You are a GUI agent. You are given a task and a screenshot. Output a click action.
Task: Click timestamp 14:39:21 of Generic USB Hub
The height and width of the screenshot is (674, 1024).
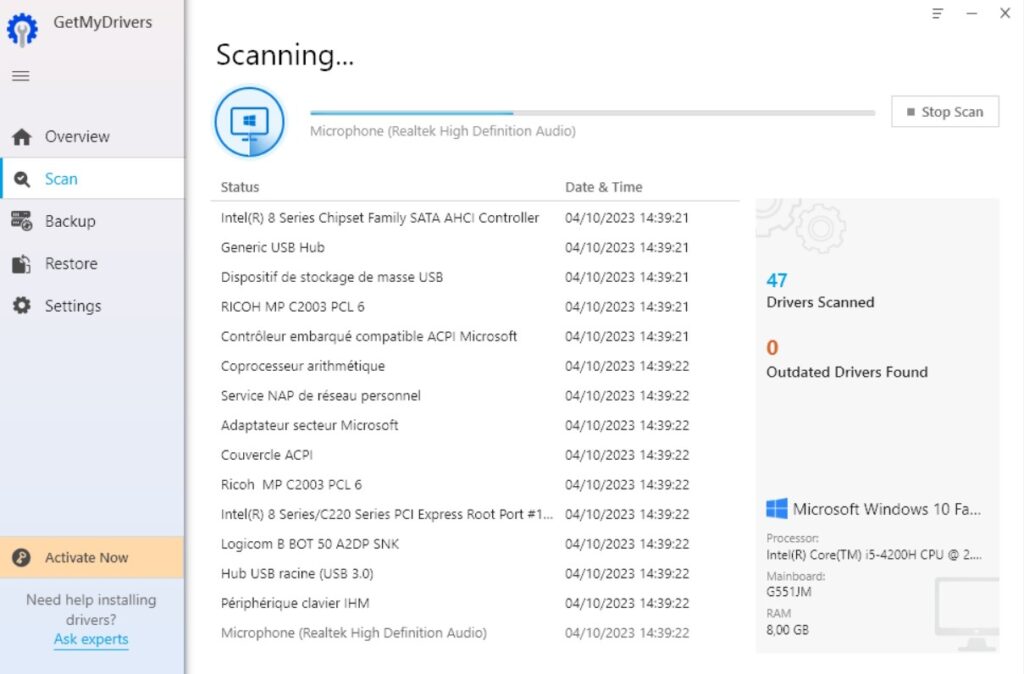click(x=627, y=248)
